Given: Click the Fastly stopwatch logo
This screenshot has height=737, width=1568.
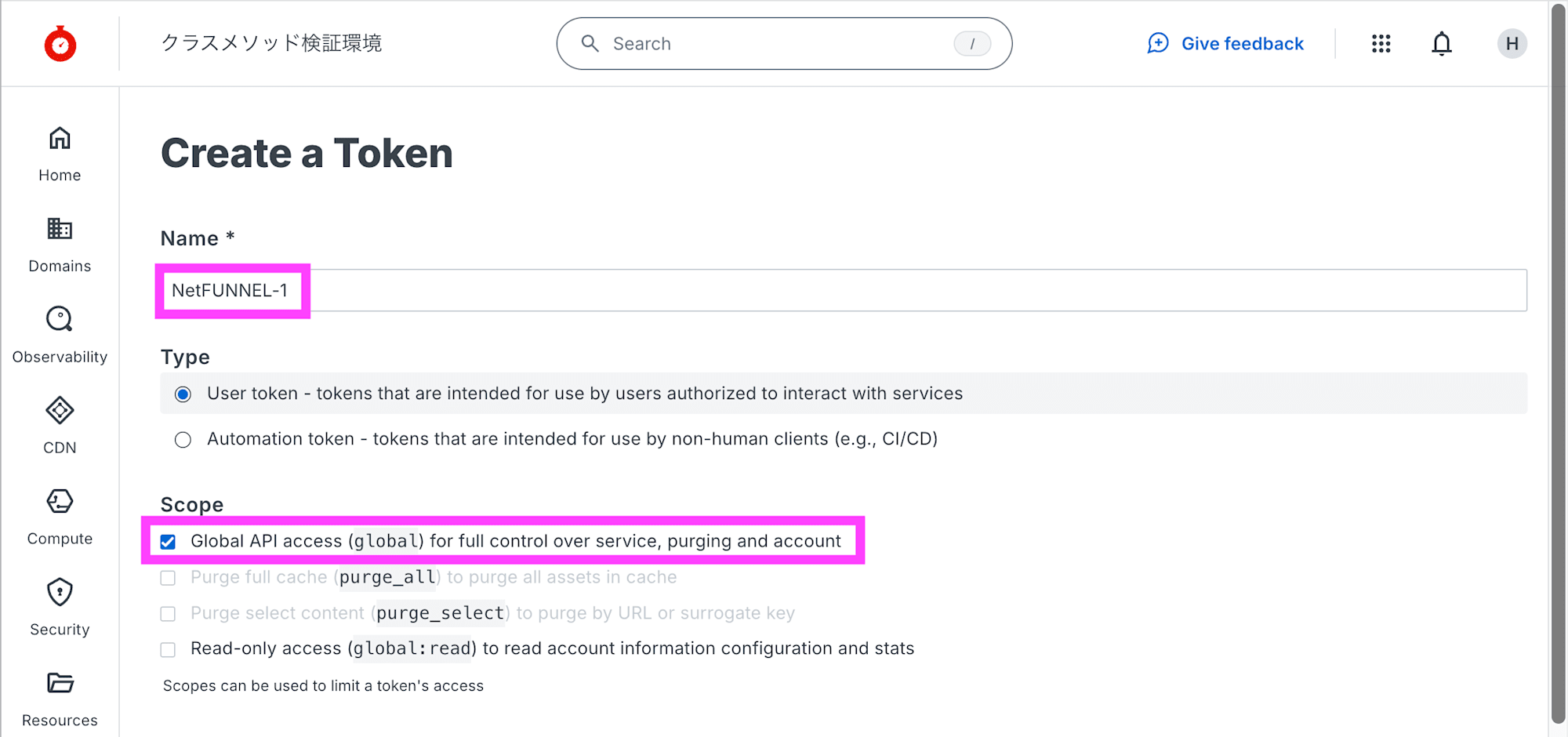Looking at the screenshot, I should [60, 44].
